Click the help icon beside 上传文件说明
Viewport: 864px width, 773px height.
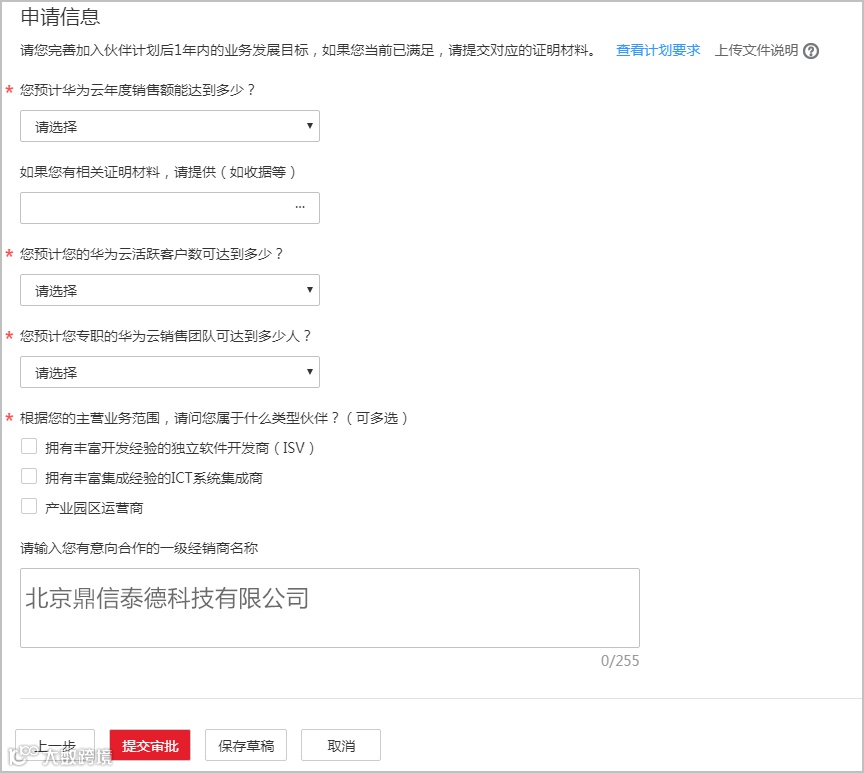pos(811,51)
